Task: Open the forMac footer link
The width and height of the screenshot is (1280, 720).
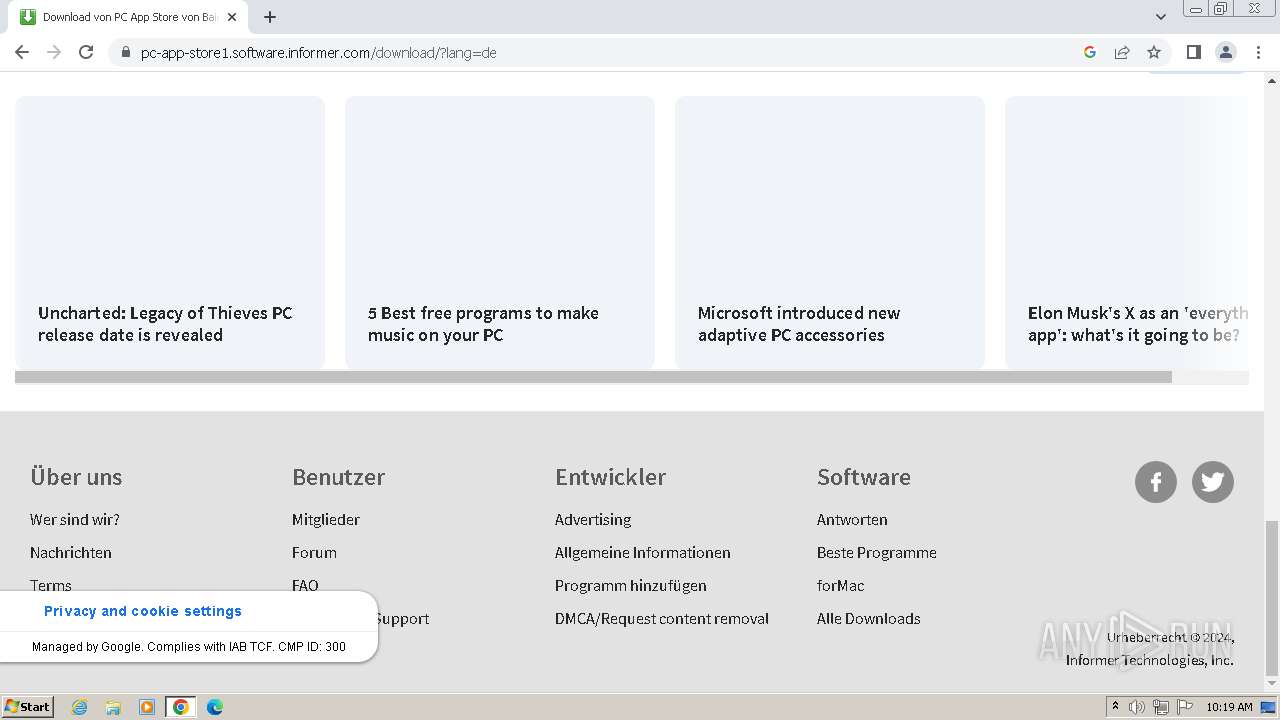Action: point(841,585)
